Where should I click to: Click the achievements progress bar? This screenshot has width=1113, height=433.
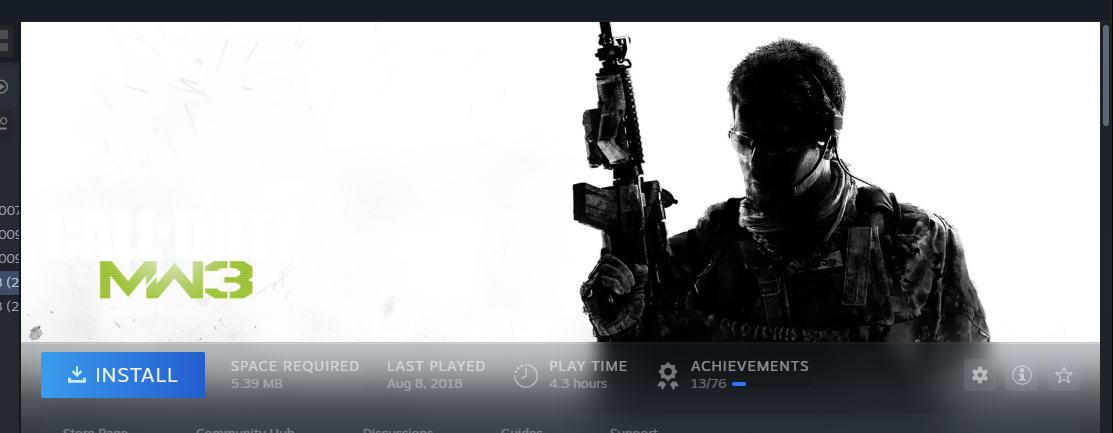tap(772, 384)
